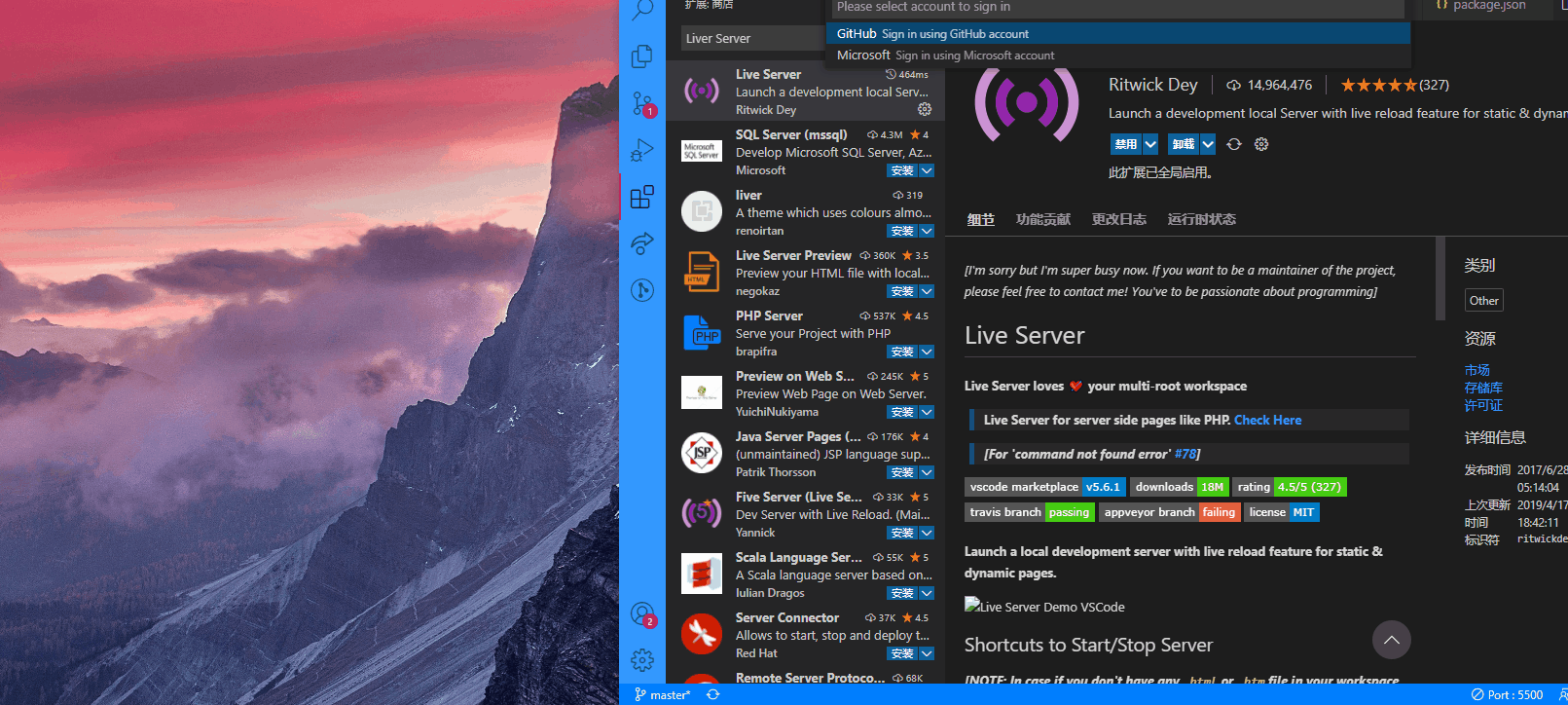This screenshot has height=705, width=1568.
Task: Click the liver theme extension icon
Action: (x=701, y=211)
